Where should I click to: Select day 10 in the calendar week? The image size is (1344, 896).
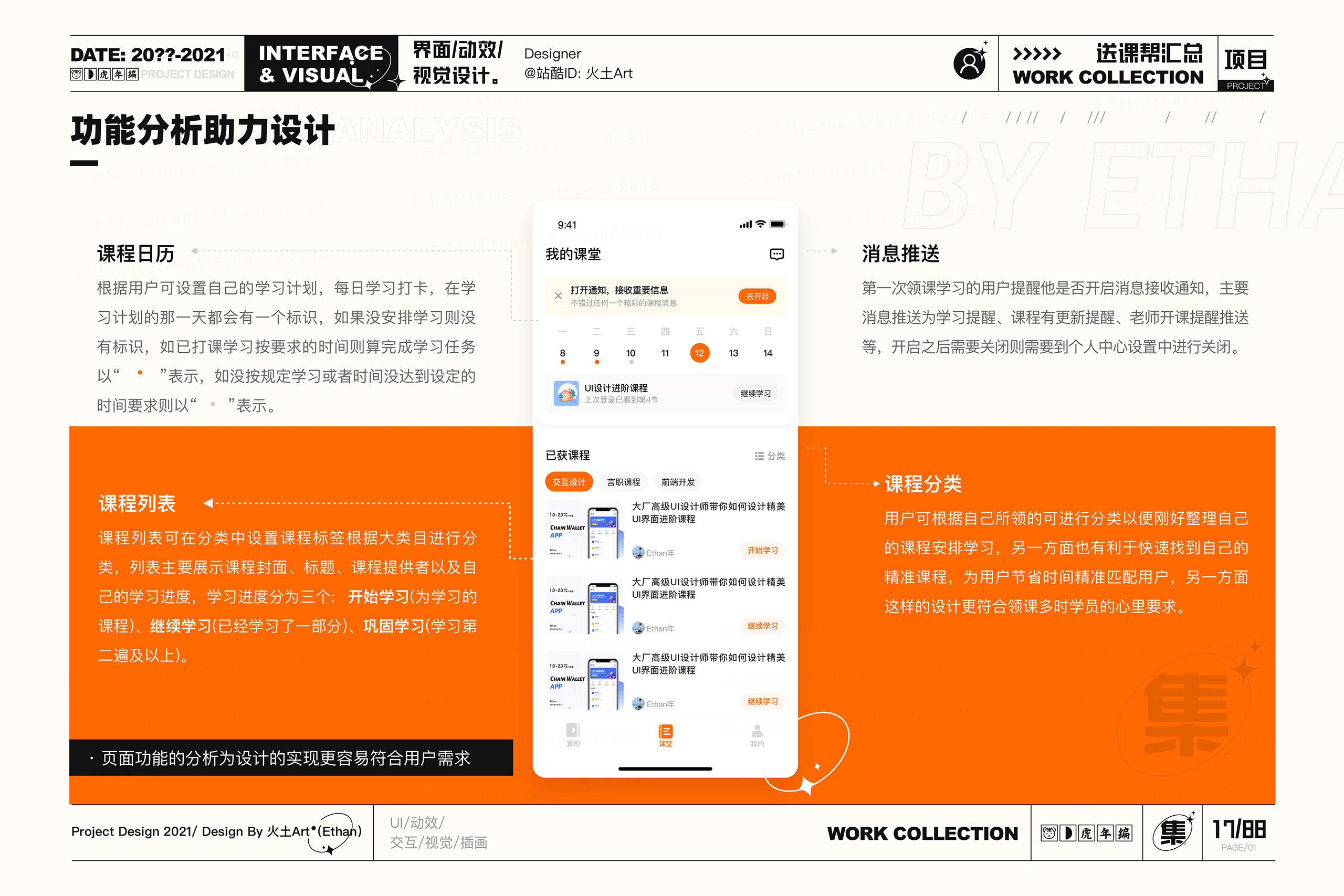[x=631, y=353]
